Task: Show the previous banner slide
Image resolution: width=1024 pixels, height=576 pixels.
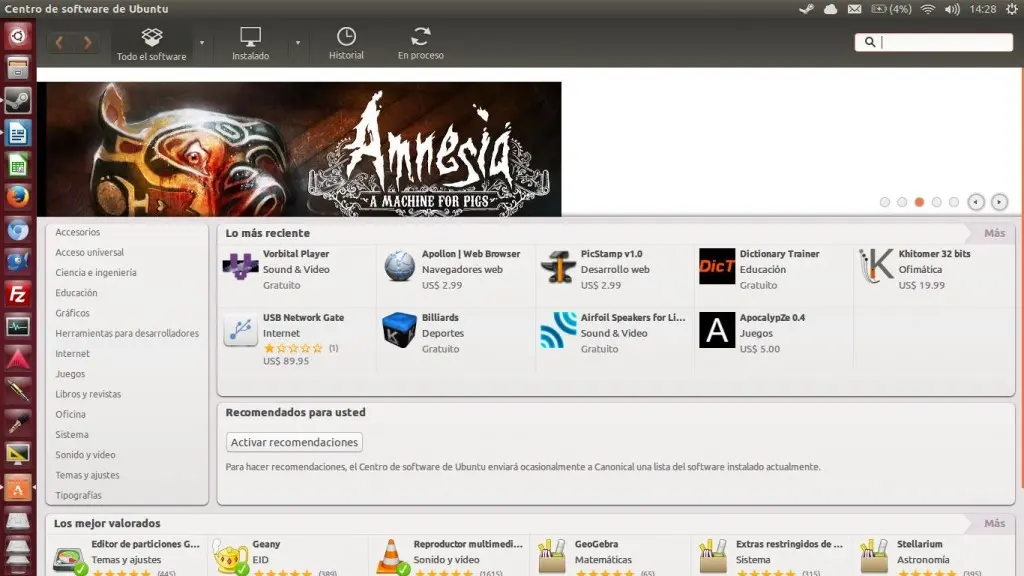Action: click(976, 202)
